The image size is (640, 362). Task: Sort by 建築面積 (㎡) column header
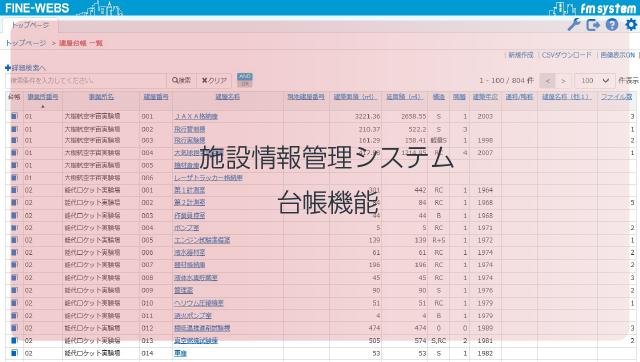coord(355,97)
